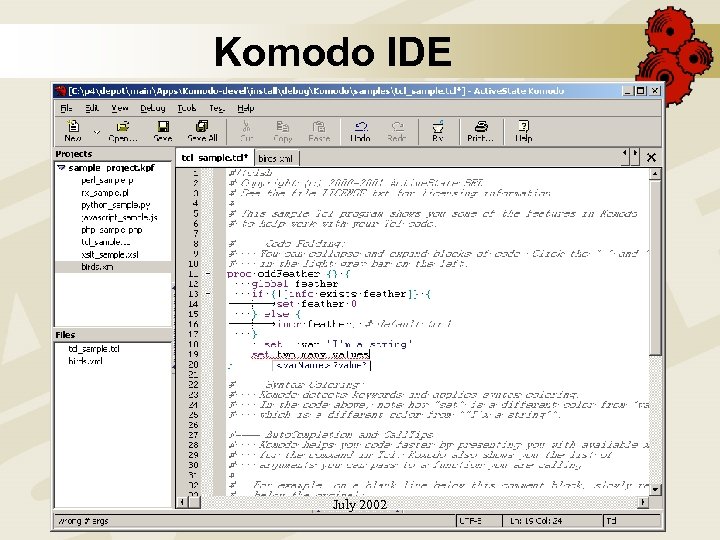This screenshot has height=540, width=720.
Task: Open the menu between Tools and Help
Action: click(x=217, y=108)
